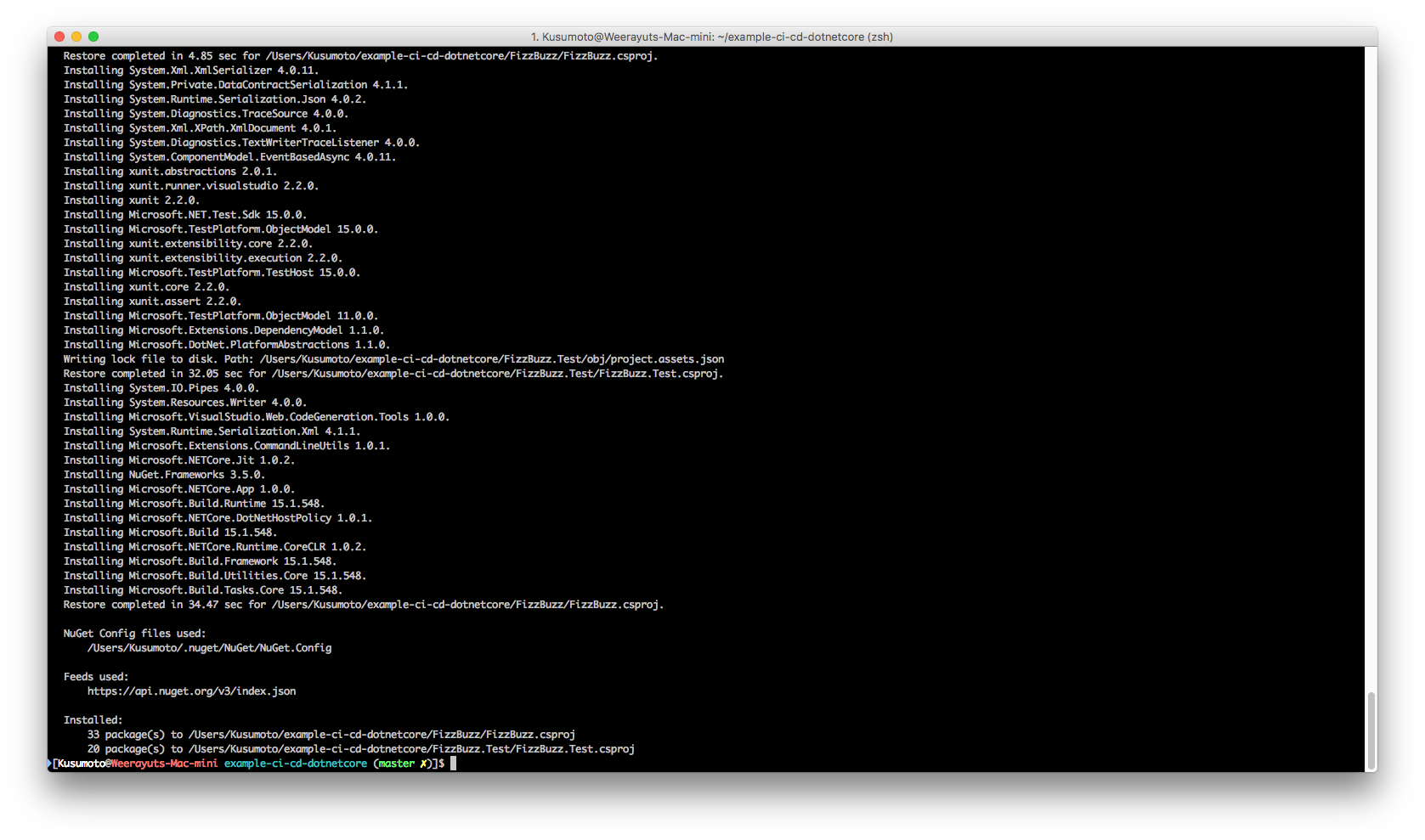Click the 'Installed:' heading line
Image resolution: width=1425 pixels, height=840 pixels.
93,720
